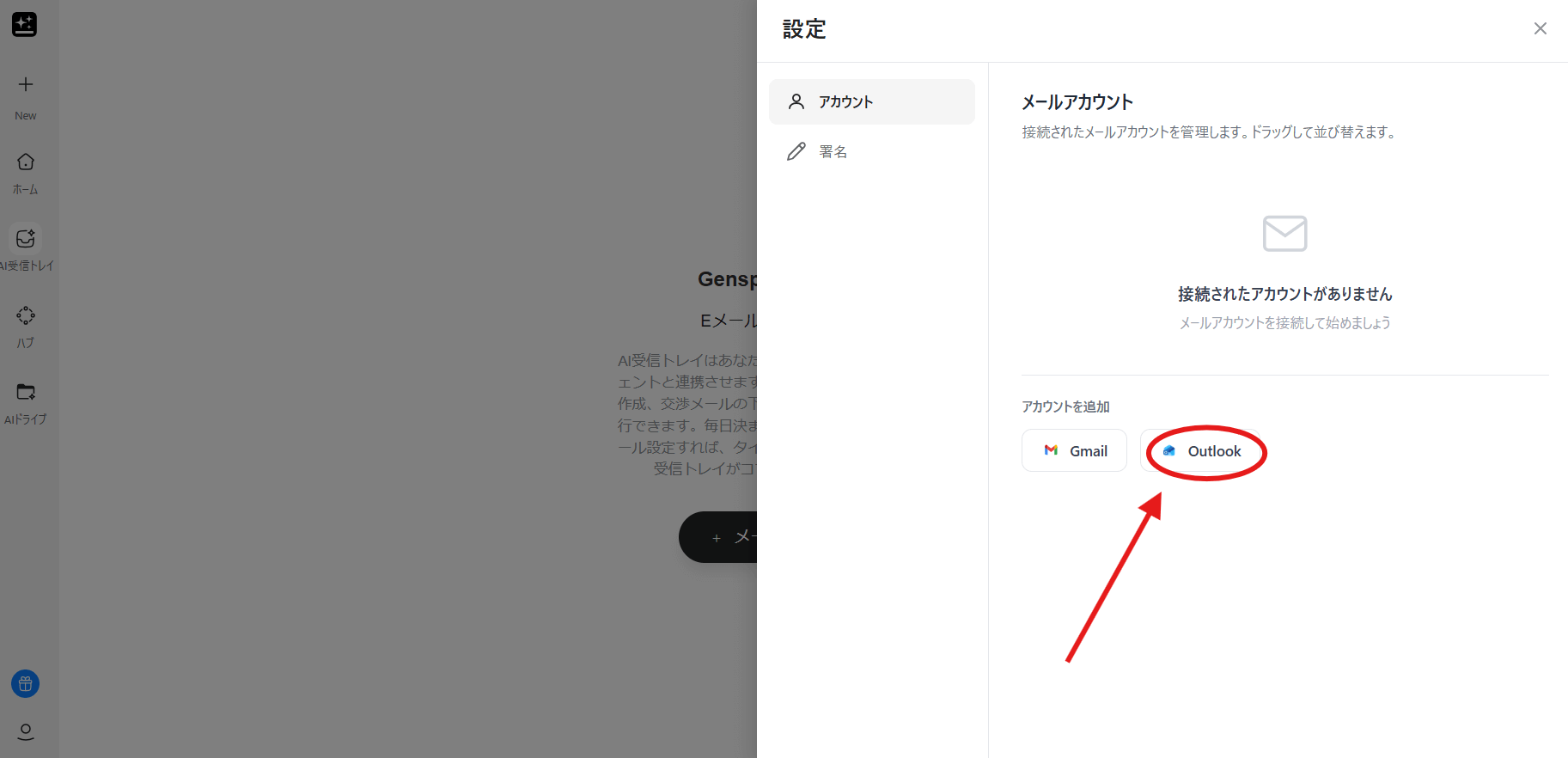
Task: Select the アカウント settings tab
Action: (871, 102)
